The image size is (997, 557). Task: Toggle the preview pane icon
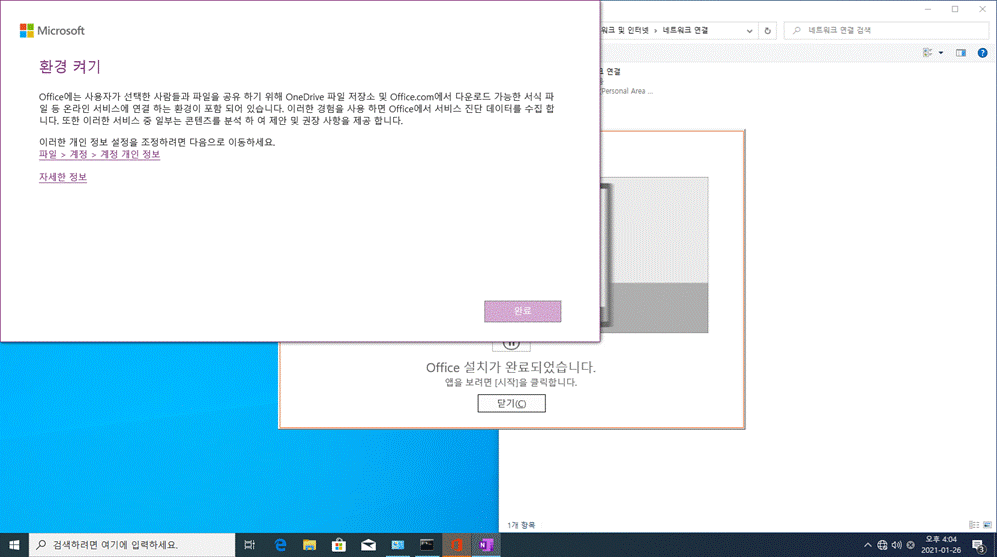click(961, 53)
